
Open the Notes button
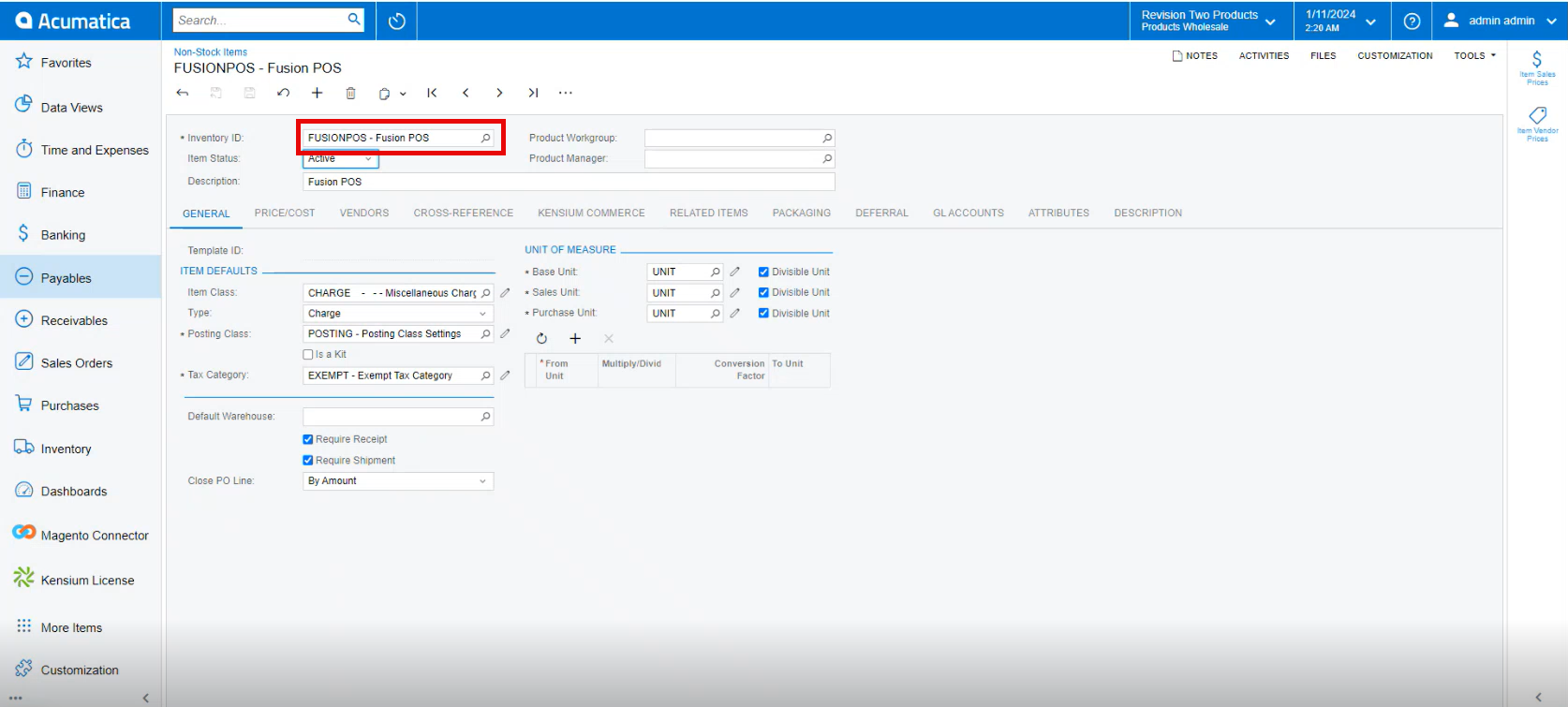point(1195,56)
